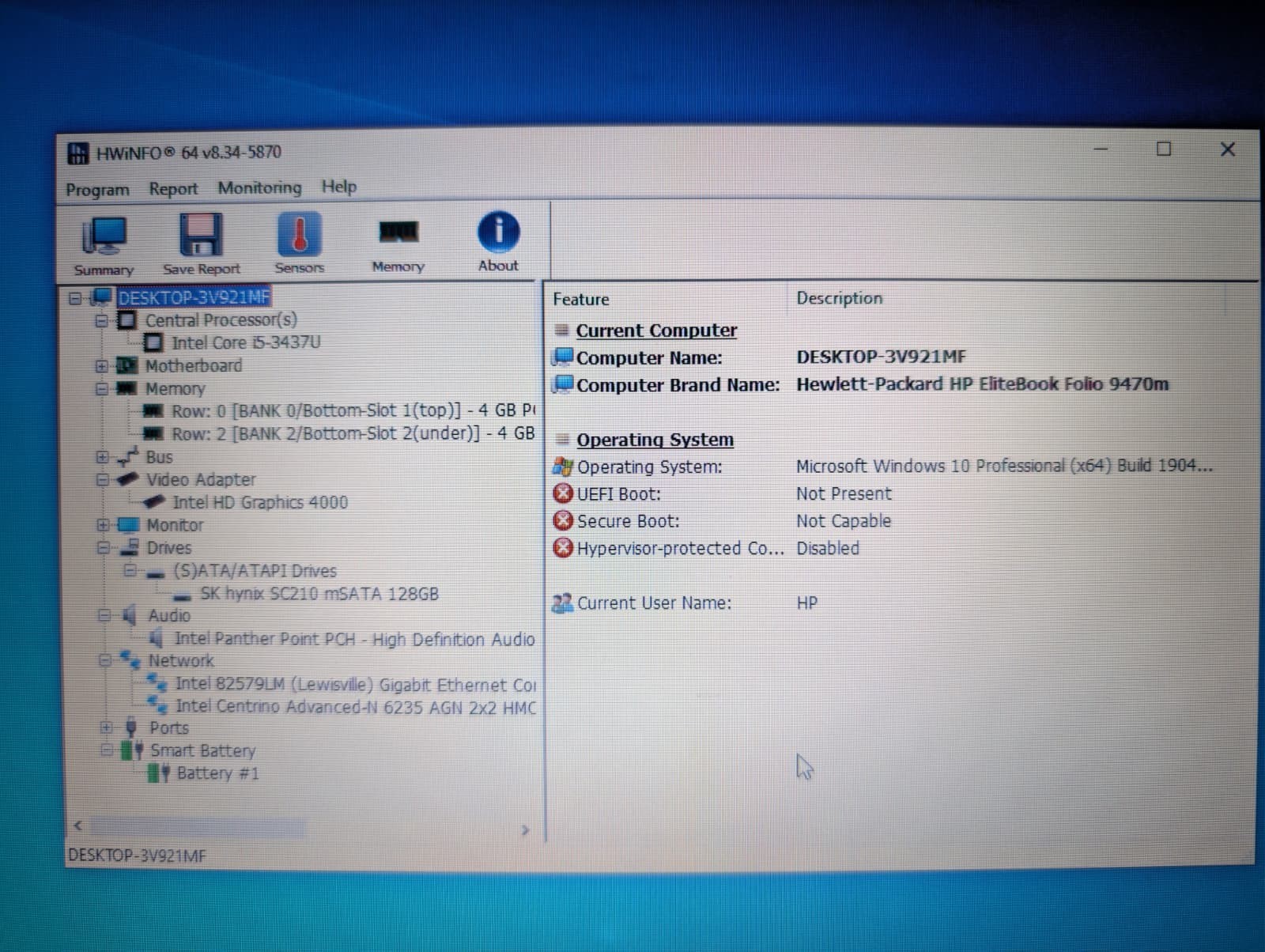Image resolution: width=1265 pixels, height=952 pixels.
Task: Collapse the Audio branch
Action: point(104,615)
